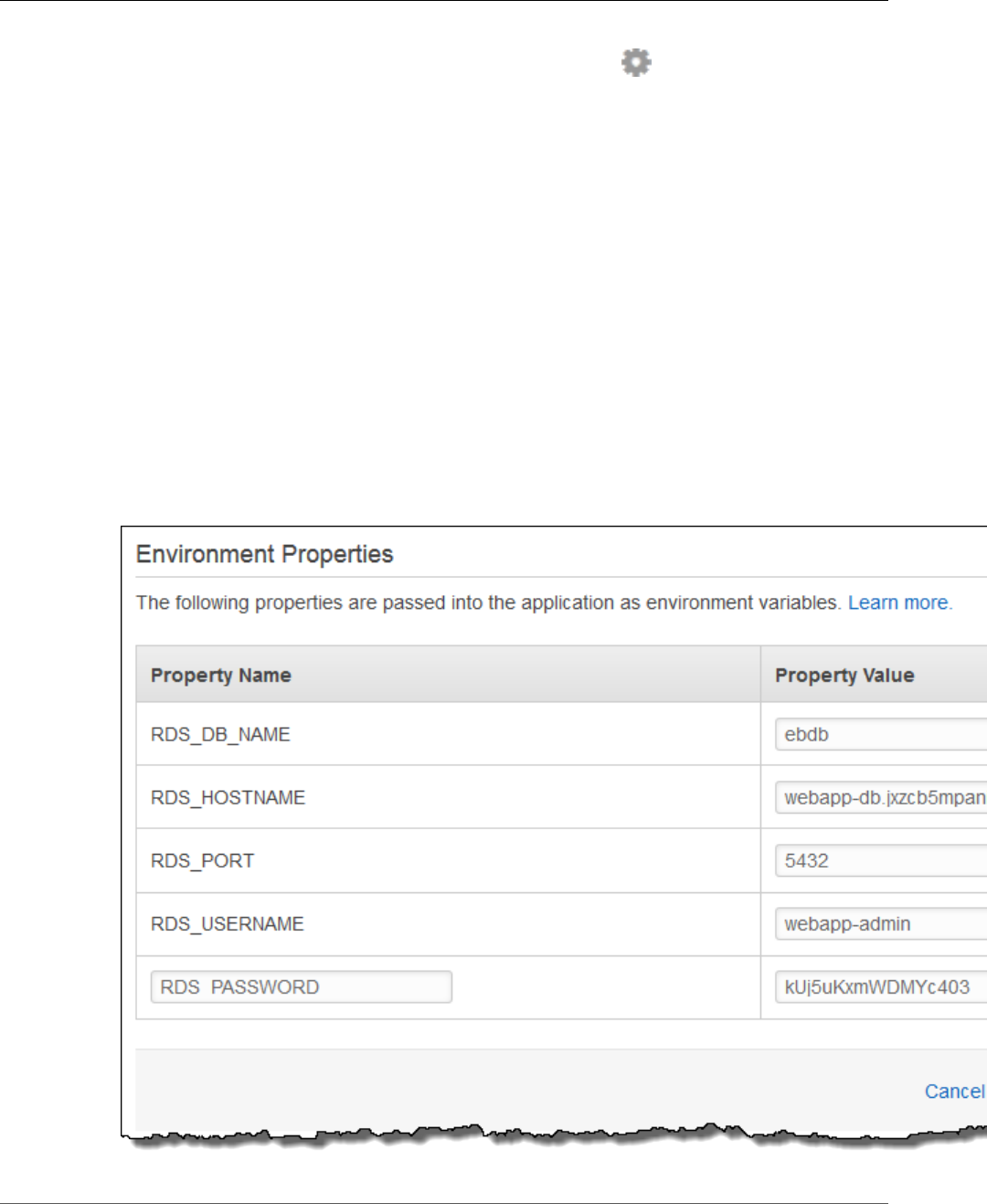
Task: Select the RDS_USERNAME property label
Action: (227, 923)
